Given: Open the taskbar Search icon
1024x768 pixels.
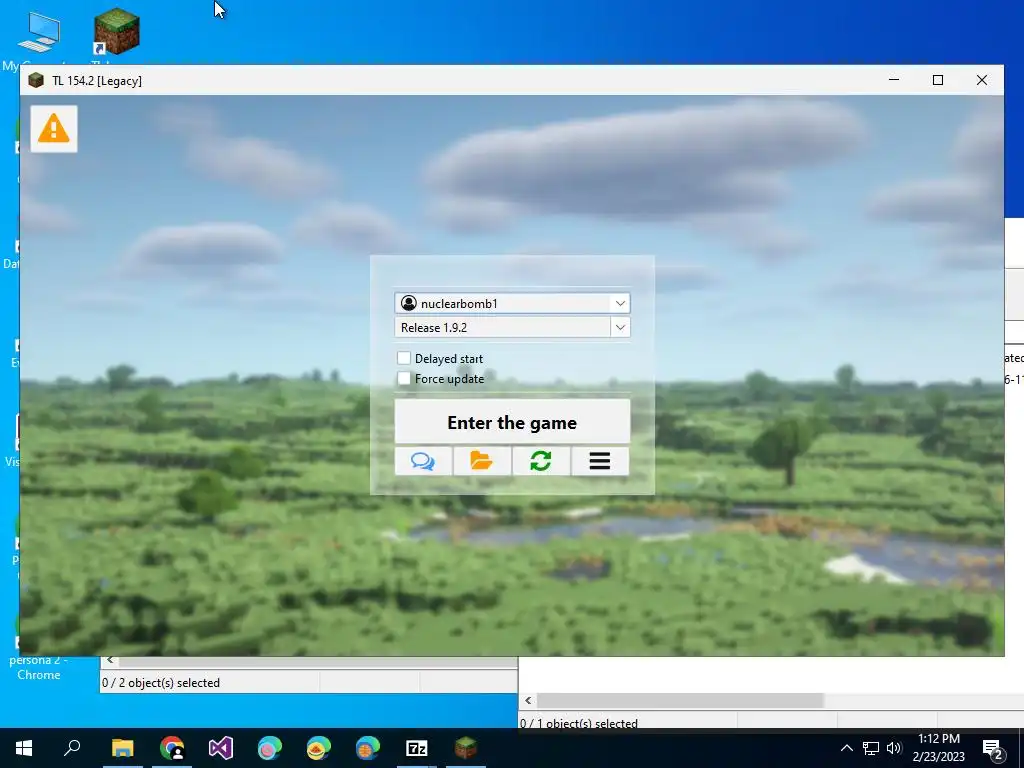Looking at the screenshot, I should (x=72, y=748).
